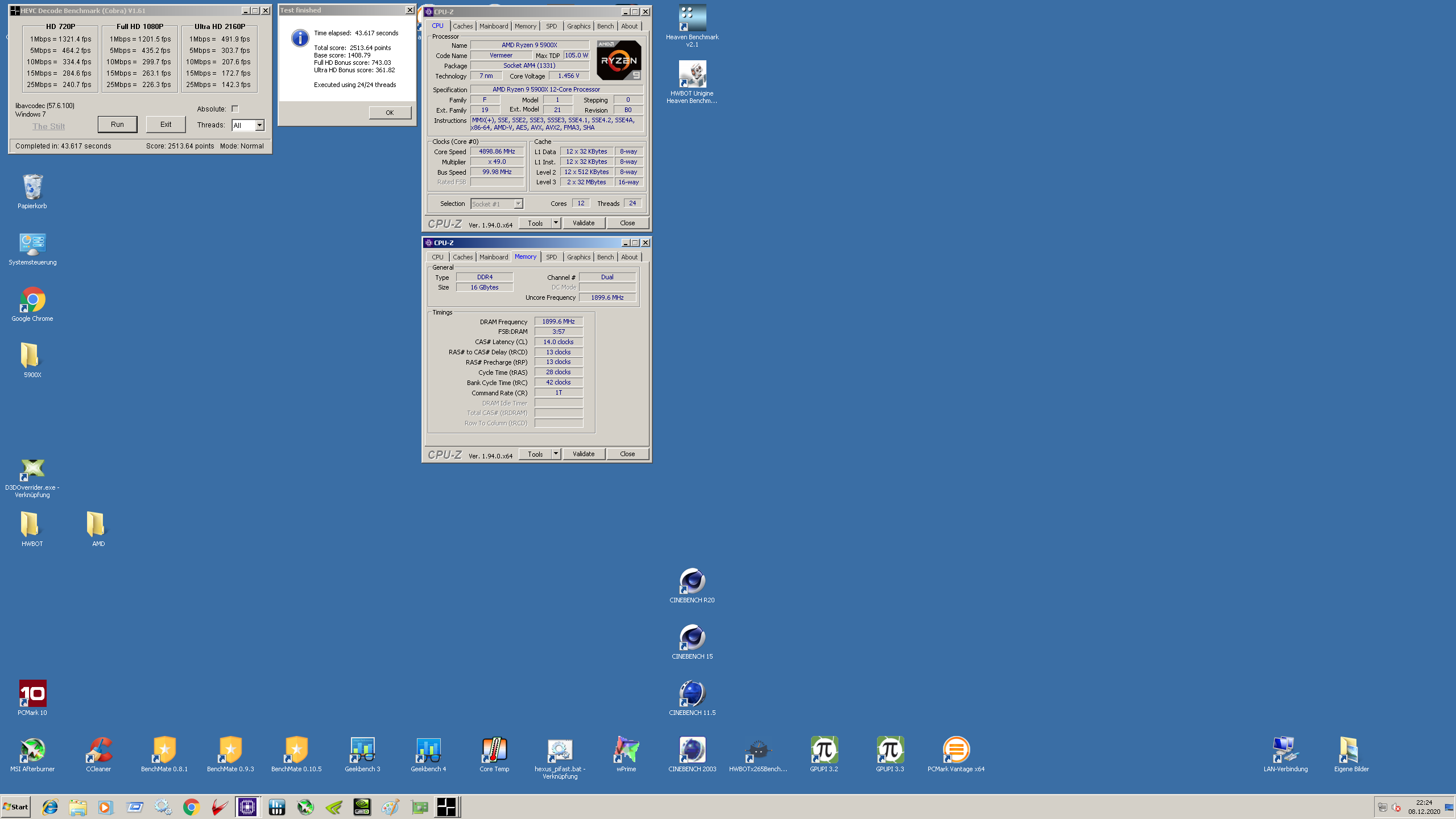
Task: Switch to Mainboard tab in top CPU-Z
Action: 494,26
